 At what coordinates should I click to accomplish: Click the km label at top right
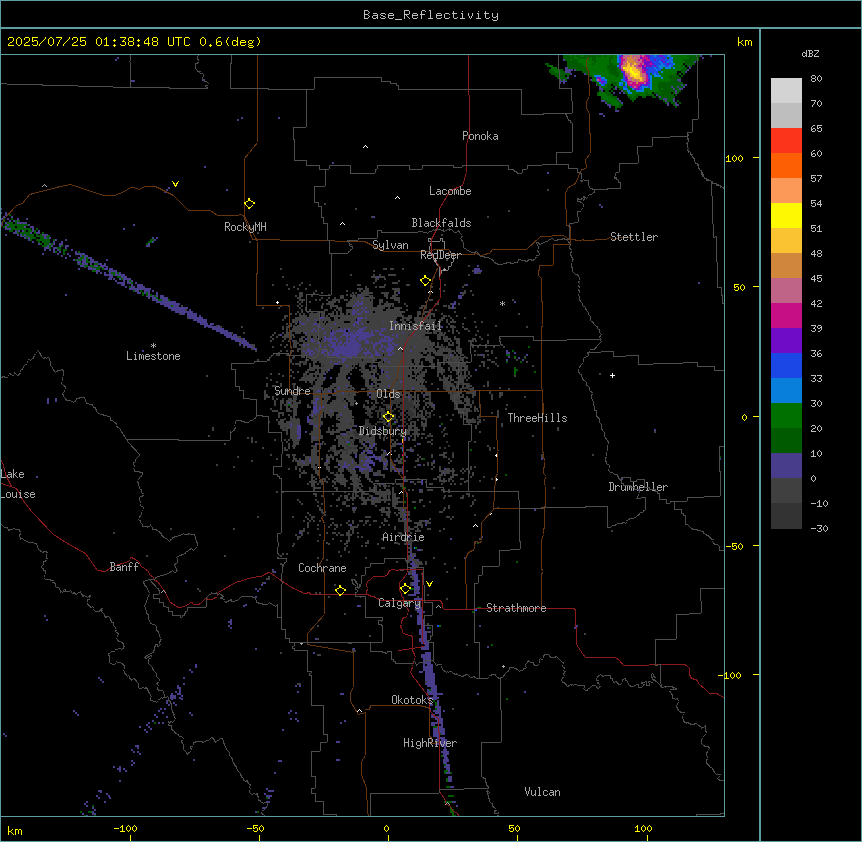[x=744, y=42]
